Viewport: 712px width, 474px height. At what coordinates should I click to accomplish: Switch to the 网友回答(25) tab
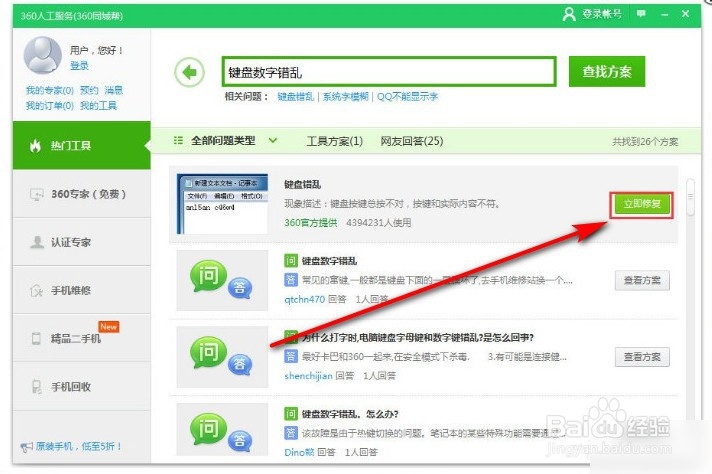(x=412, y=141)
